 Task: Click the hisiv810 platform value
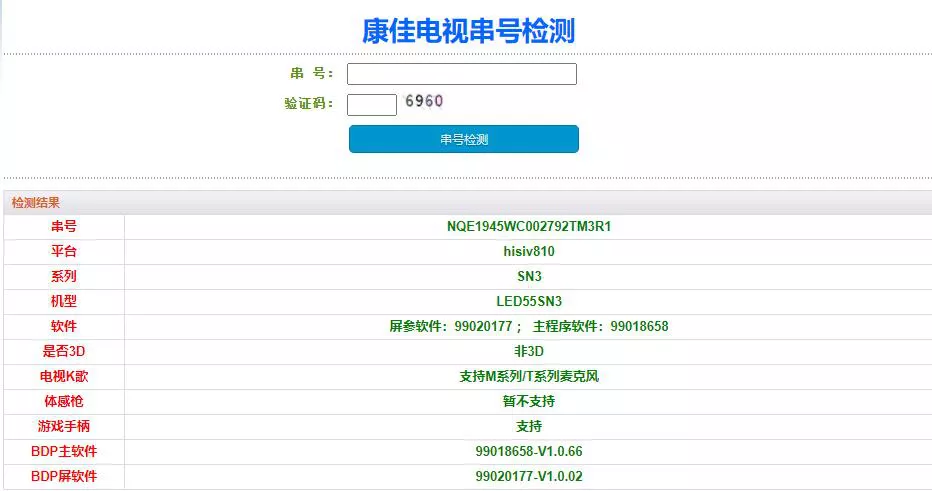click(528, 252)
